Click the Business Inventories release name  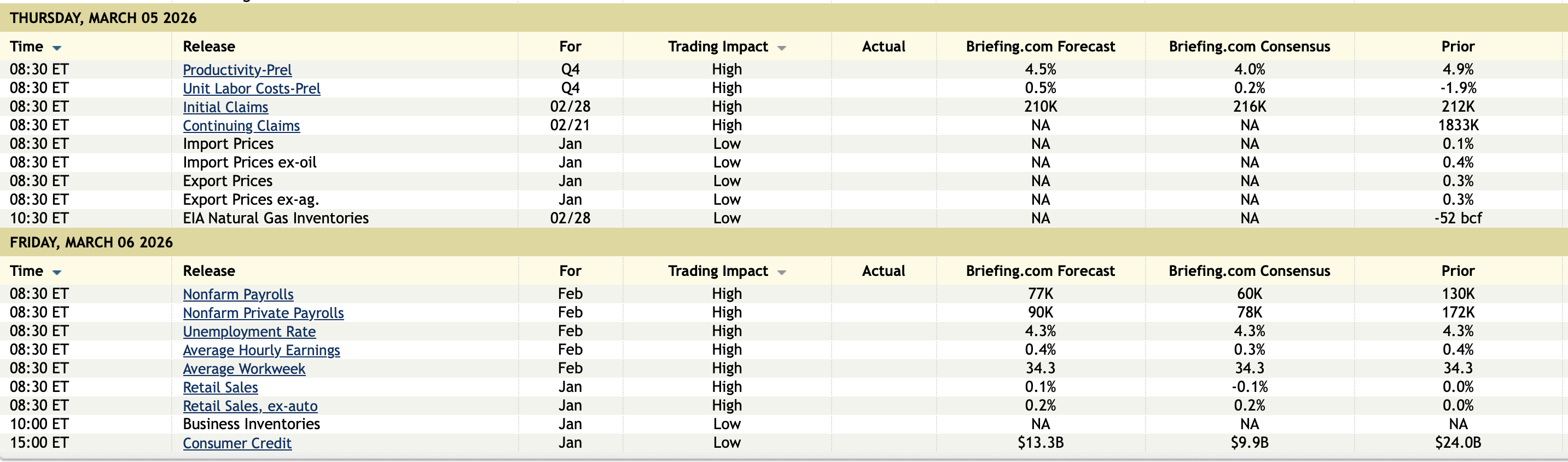coord(251,424)
